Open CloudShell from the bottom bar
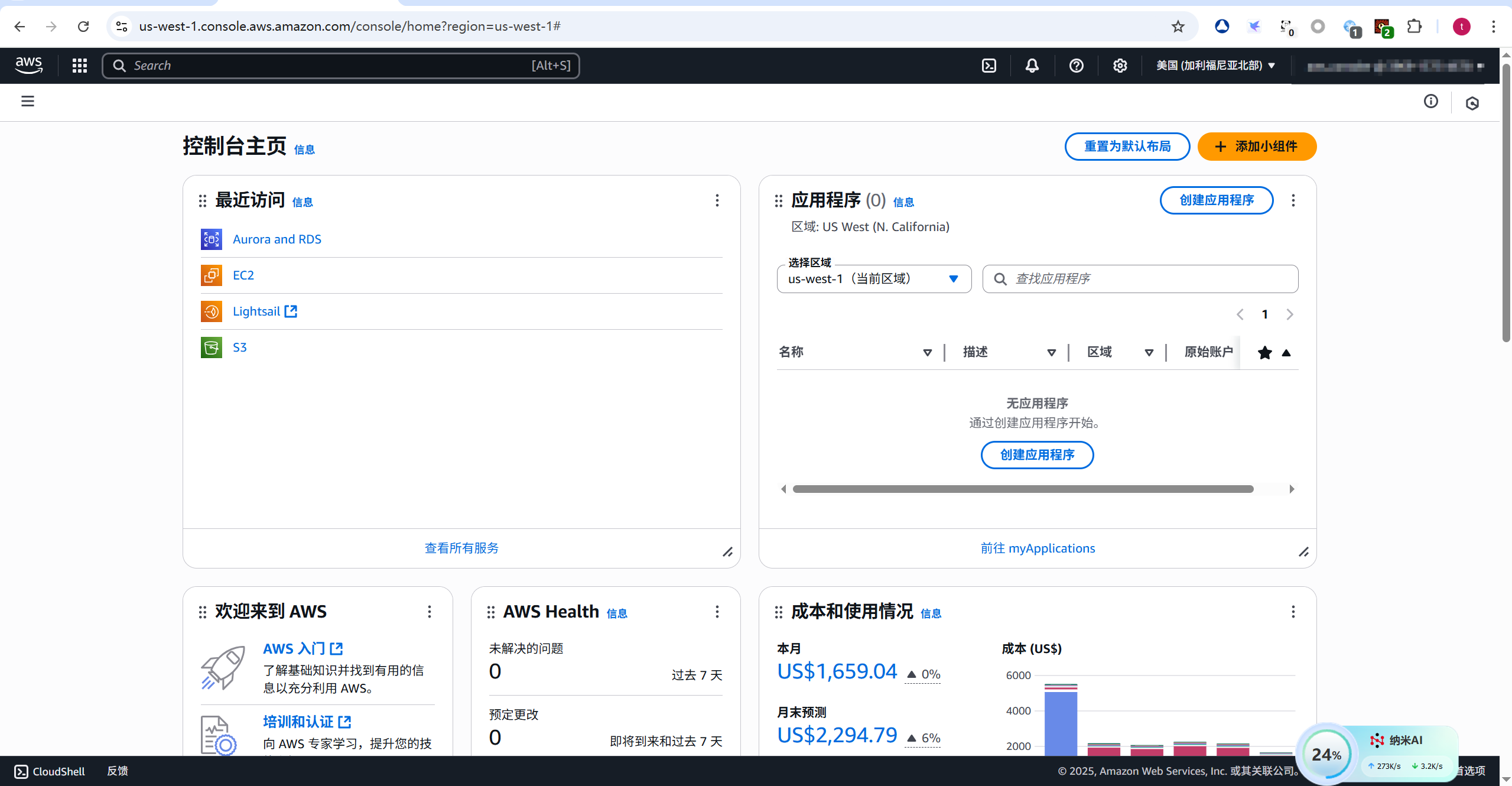 pyautogui.click(x=50, y=771)
